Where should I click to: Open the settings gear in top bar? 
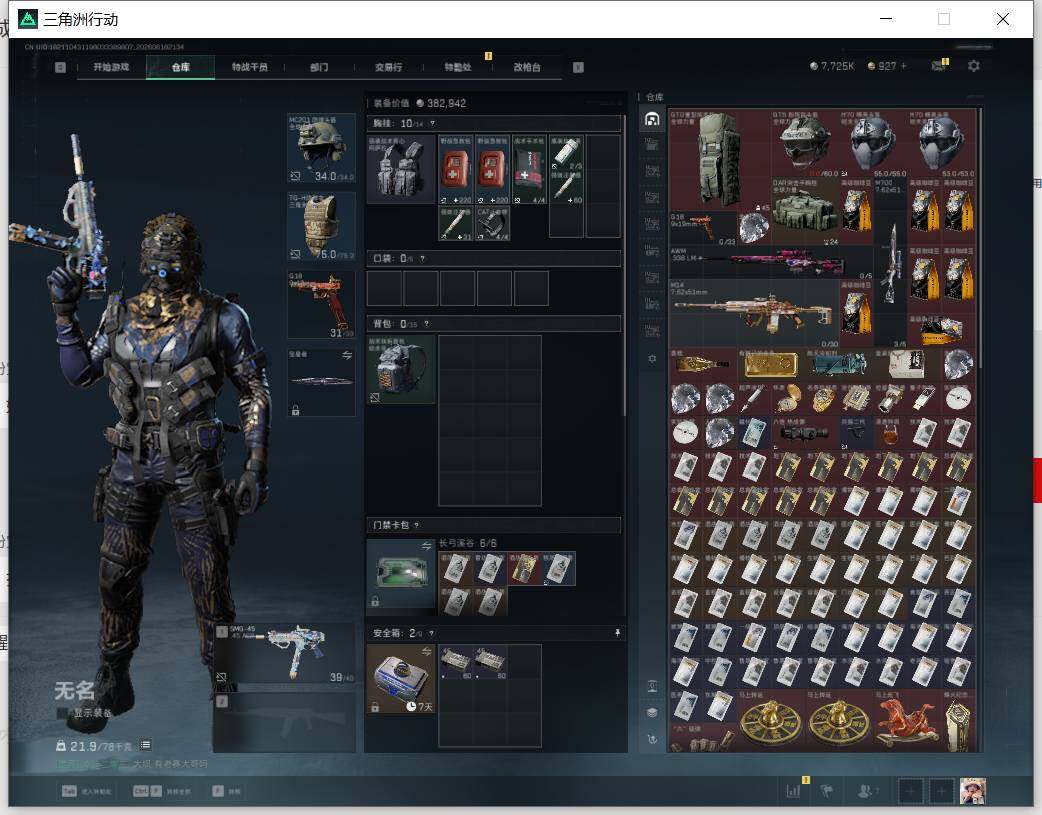click(974, 66)
